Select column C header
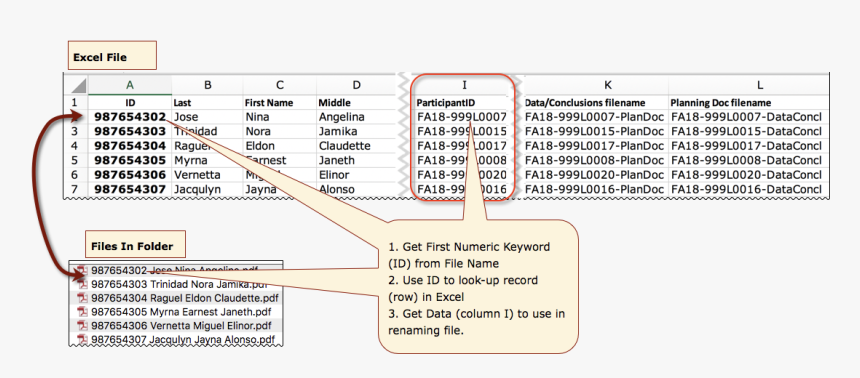Image resolution: width=860 pixels, height=378 pixels. (x=280, y=84)
